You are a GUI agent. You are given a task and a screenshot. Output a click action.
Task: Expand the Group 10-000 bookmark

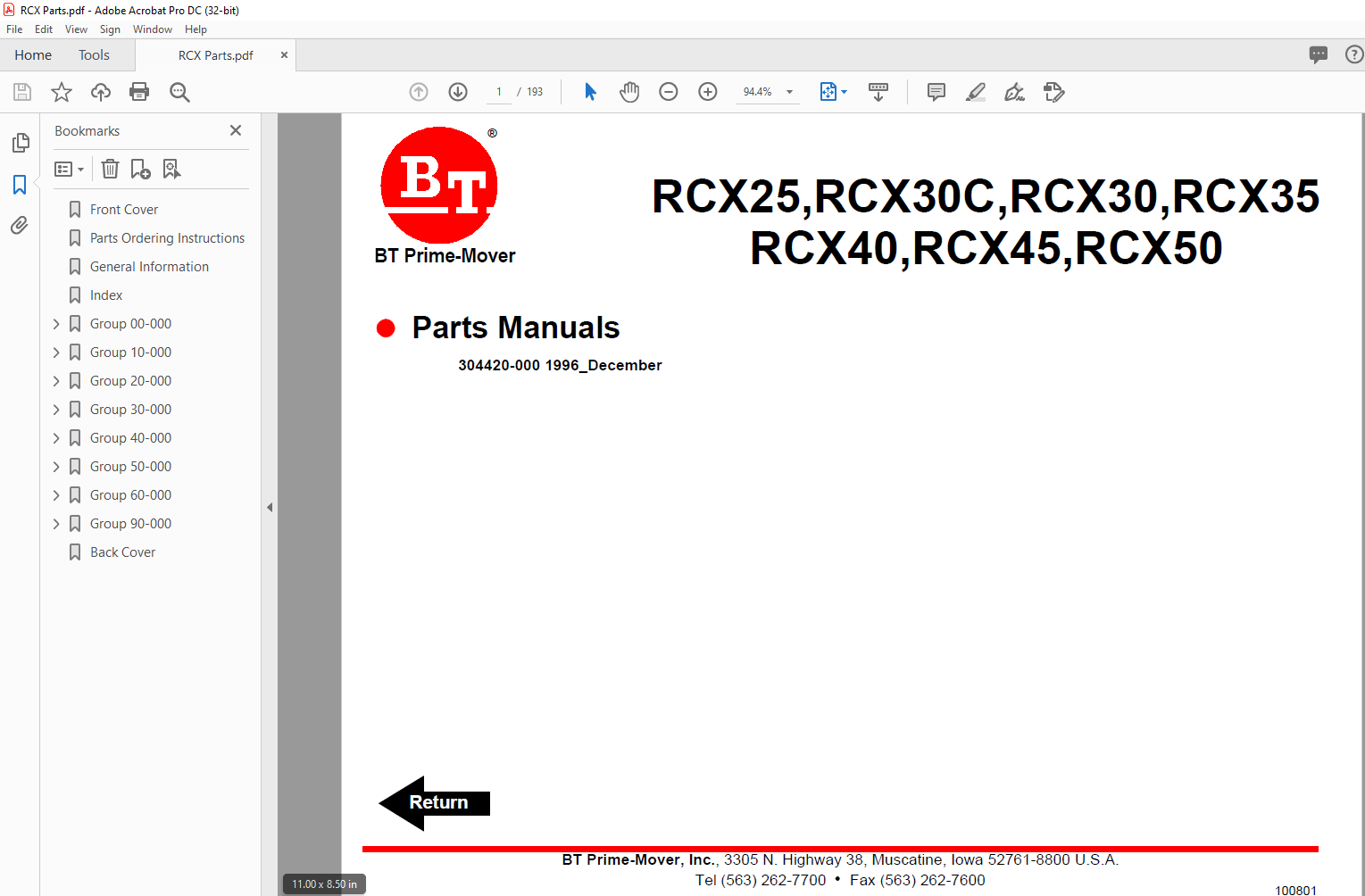(56, 353)
